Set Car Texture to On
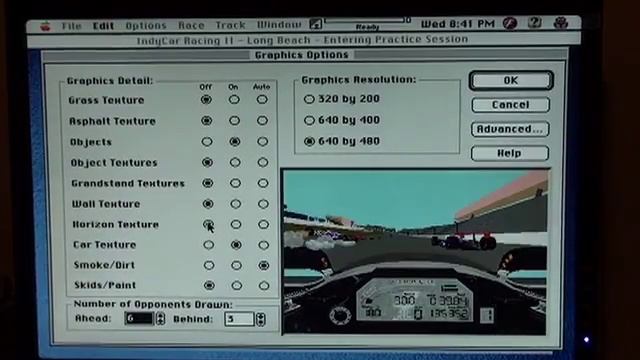Image resolution: width=640 pixels, height=360 pixels. click(x=236, y=245)
